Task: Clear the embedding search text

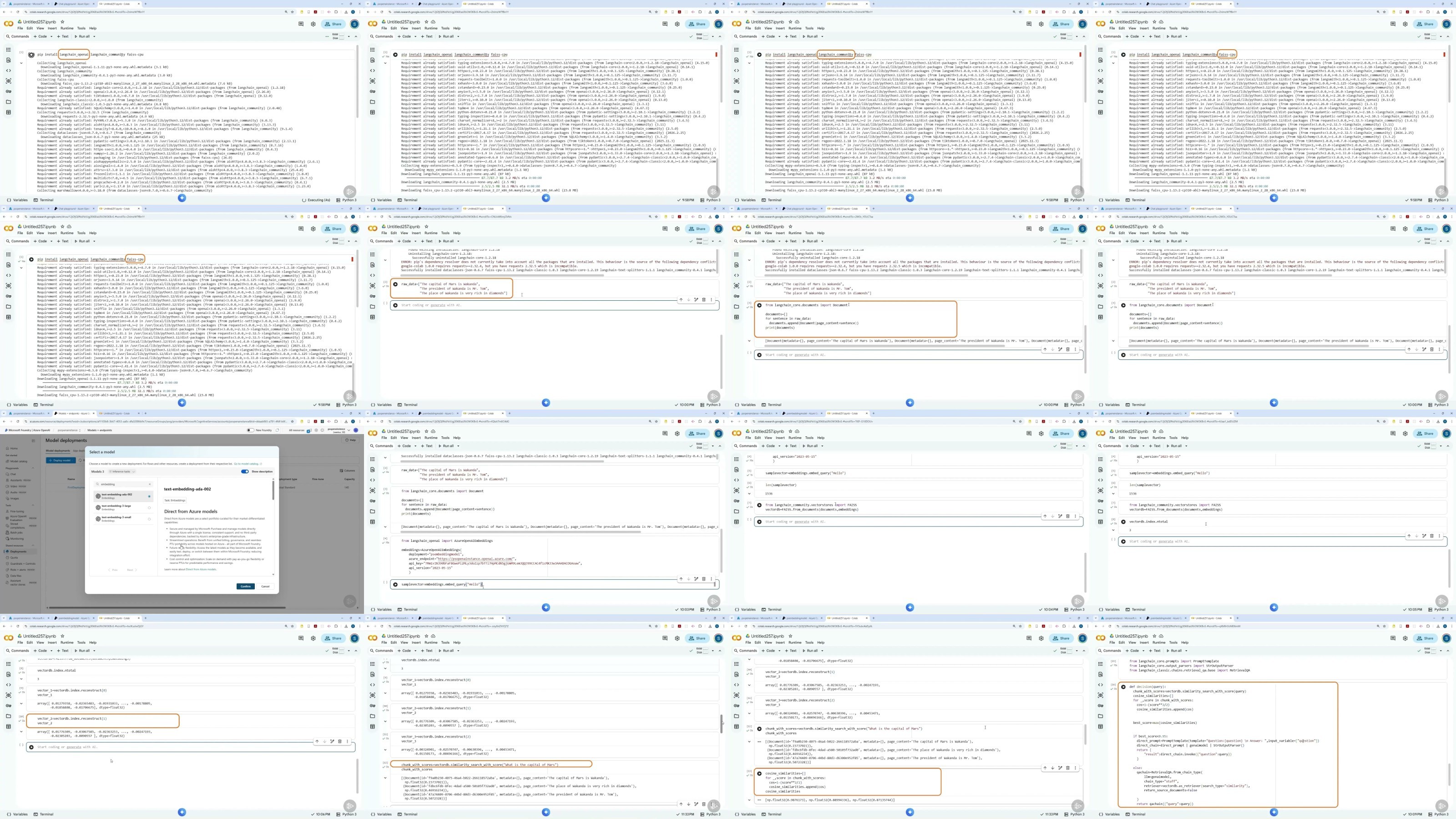Action: tap(150, 485)
